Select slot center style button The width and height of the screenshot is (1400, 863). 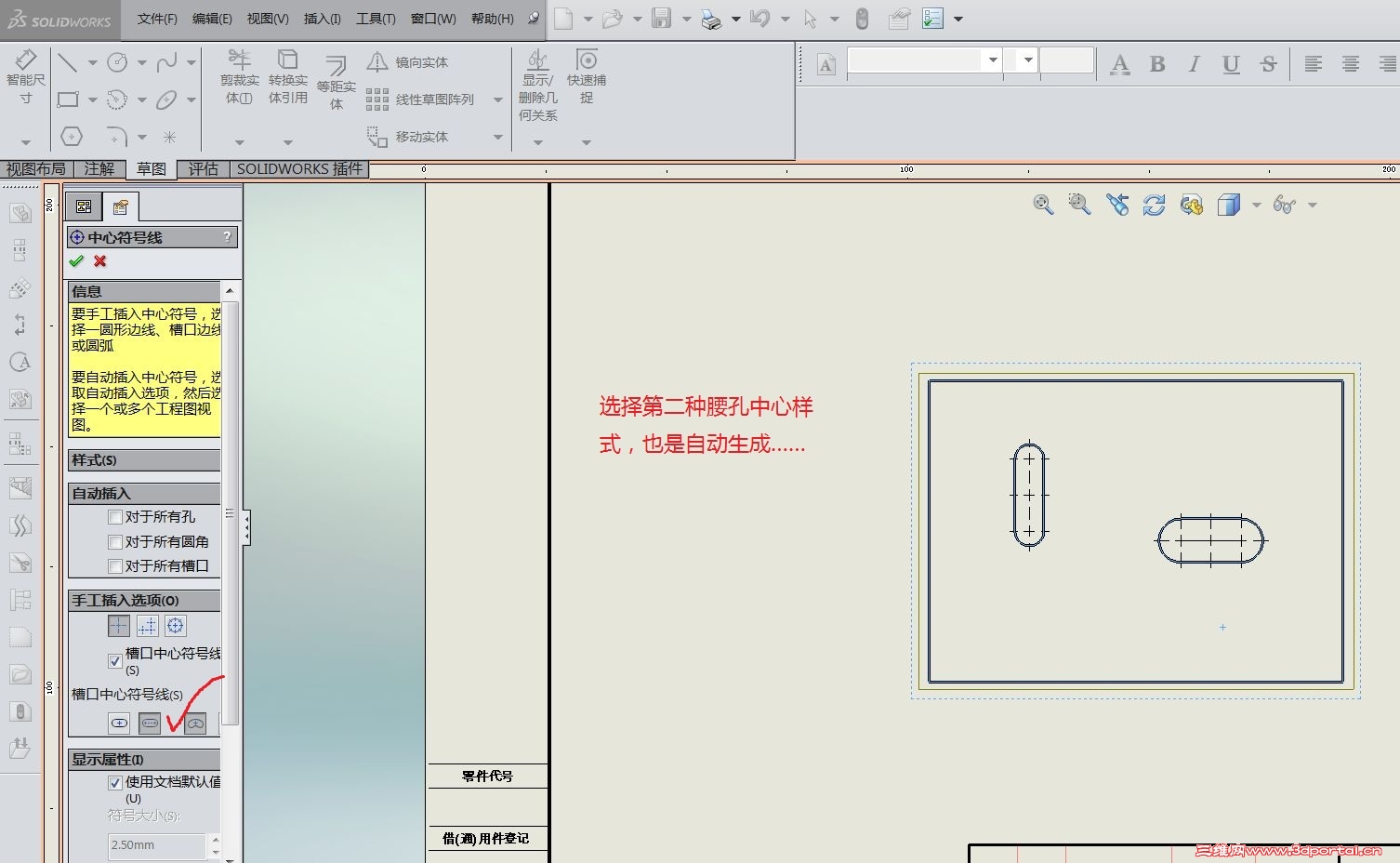pos(120,723)
